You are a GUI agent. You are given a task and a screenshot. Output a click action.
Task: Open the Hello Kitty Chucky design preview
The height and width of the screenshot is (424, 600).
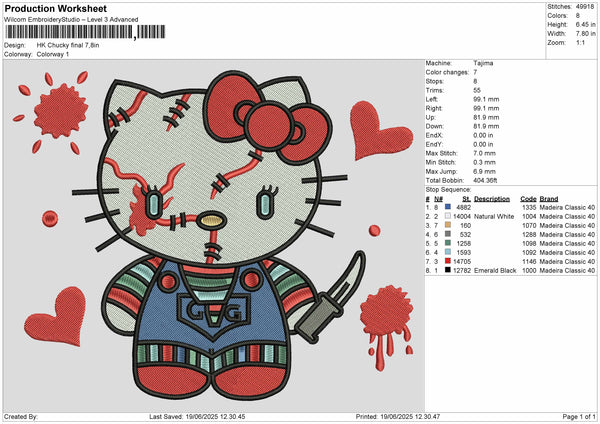pos(214,235)
